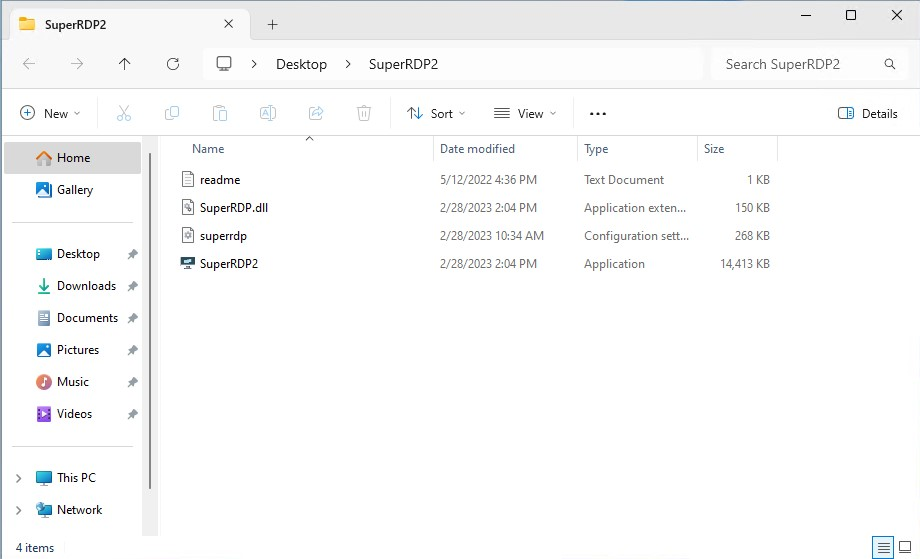
Task: Click Desktop in the address breadcrumb
Action: 302,64
